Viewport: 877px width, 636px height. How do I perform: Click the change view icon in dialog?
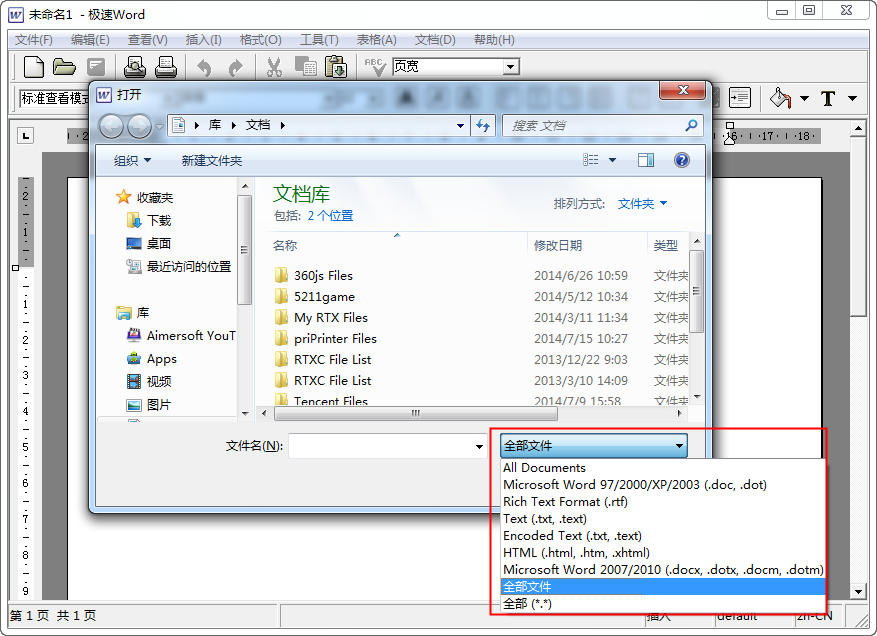pyautogui.click(x=591, y=160)
